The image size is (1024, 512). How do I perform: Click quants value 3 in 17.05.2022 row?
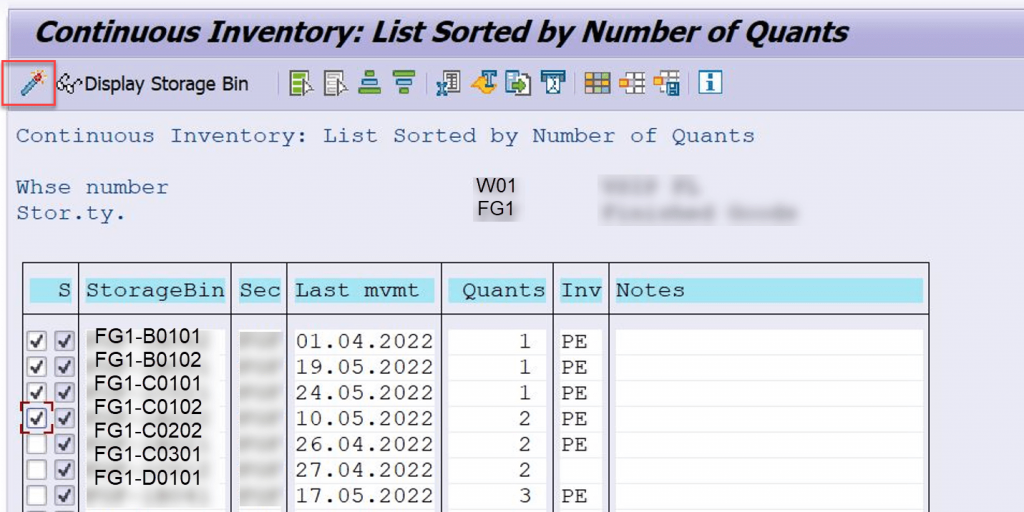[524, 495]
